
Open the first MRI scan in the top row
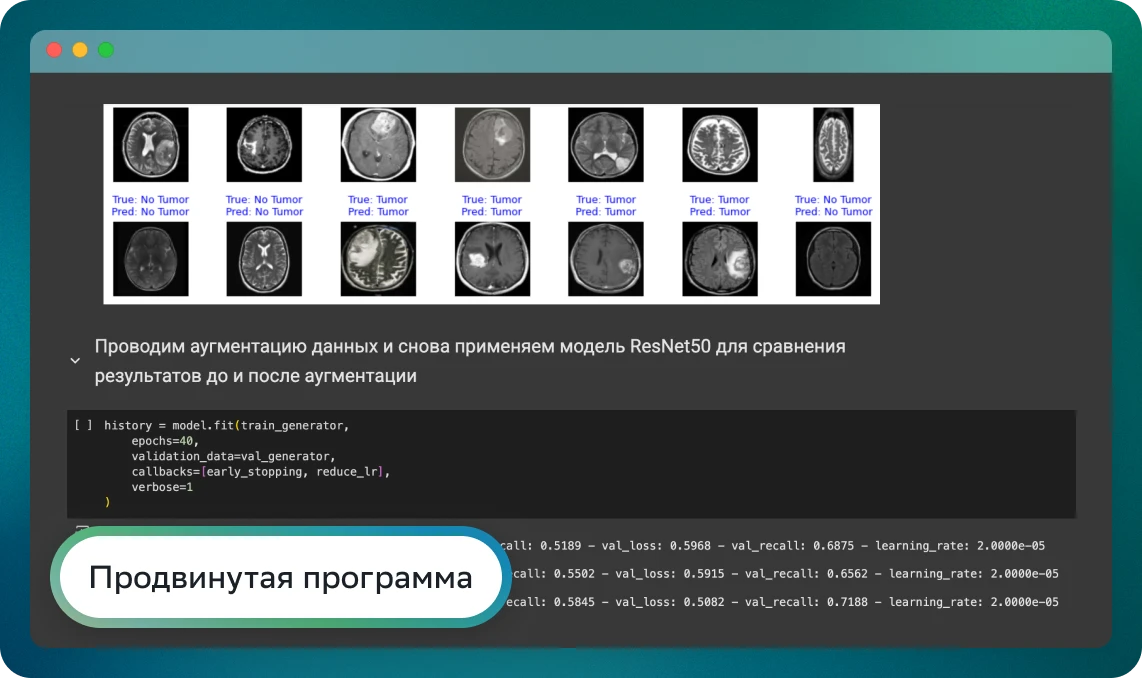click(x=151, y=146)
